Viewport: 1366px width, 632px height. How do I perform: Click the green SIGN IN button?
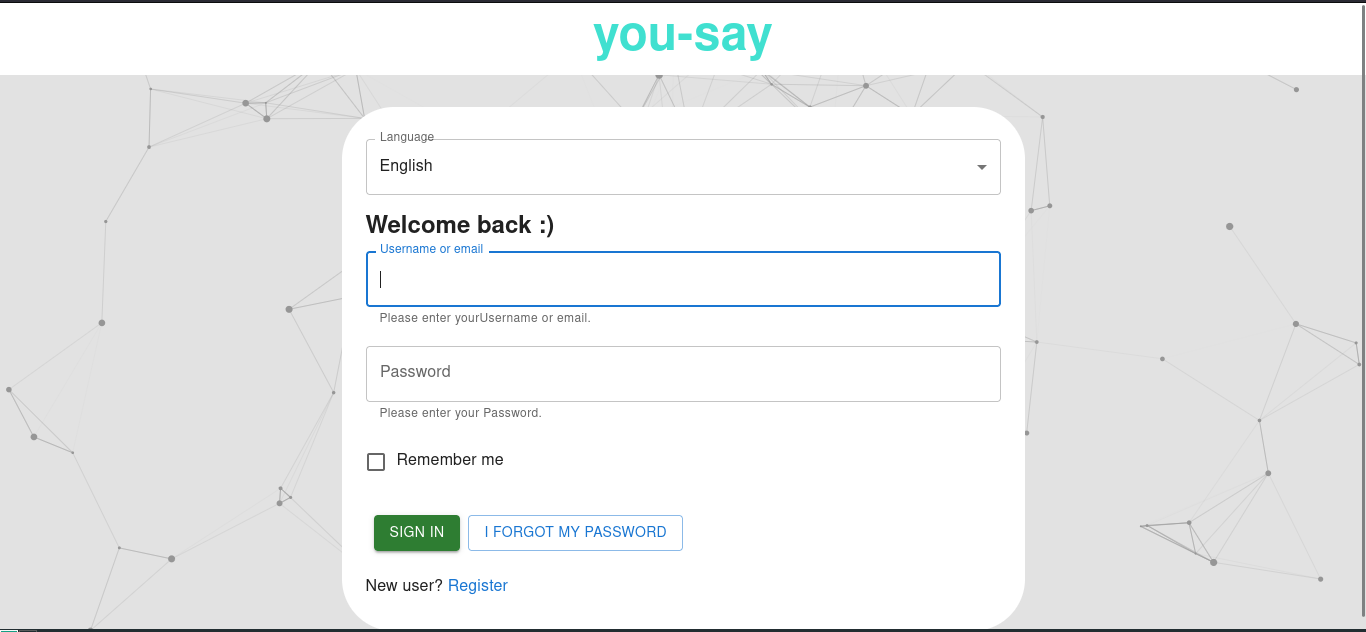pos(416,532)
